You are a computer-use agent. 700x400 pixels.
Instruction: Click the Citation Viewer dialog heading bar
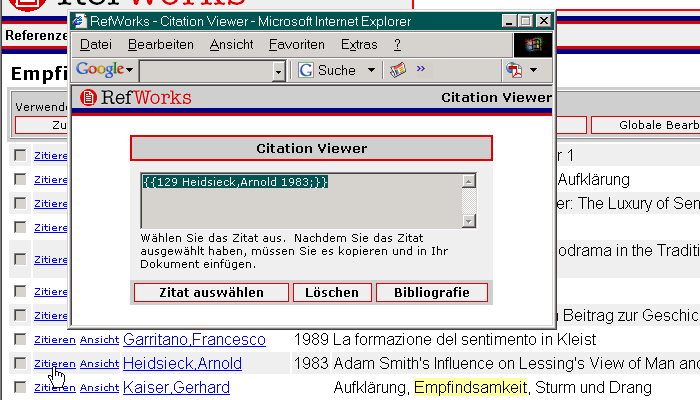(311, 148)
